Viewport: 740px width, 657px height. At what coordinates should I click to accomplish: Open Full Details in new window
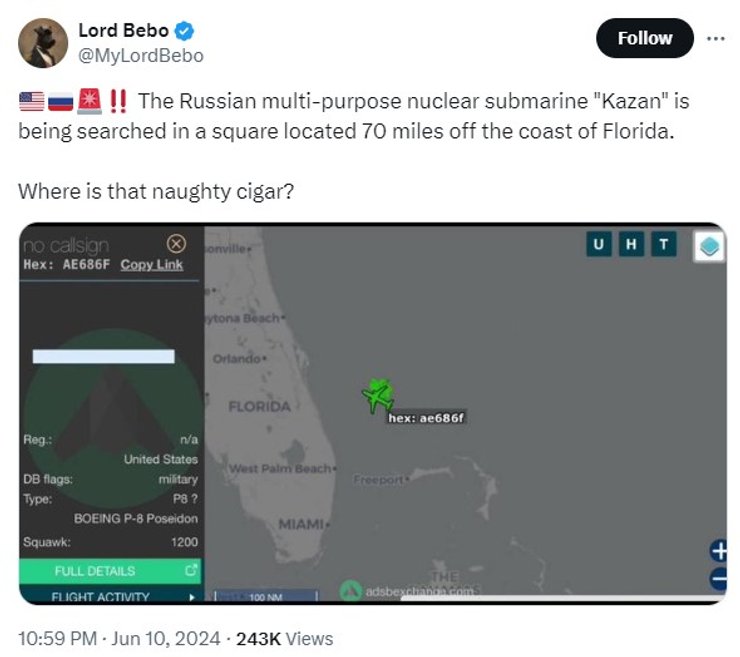point(110,571)
